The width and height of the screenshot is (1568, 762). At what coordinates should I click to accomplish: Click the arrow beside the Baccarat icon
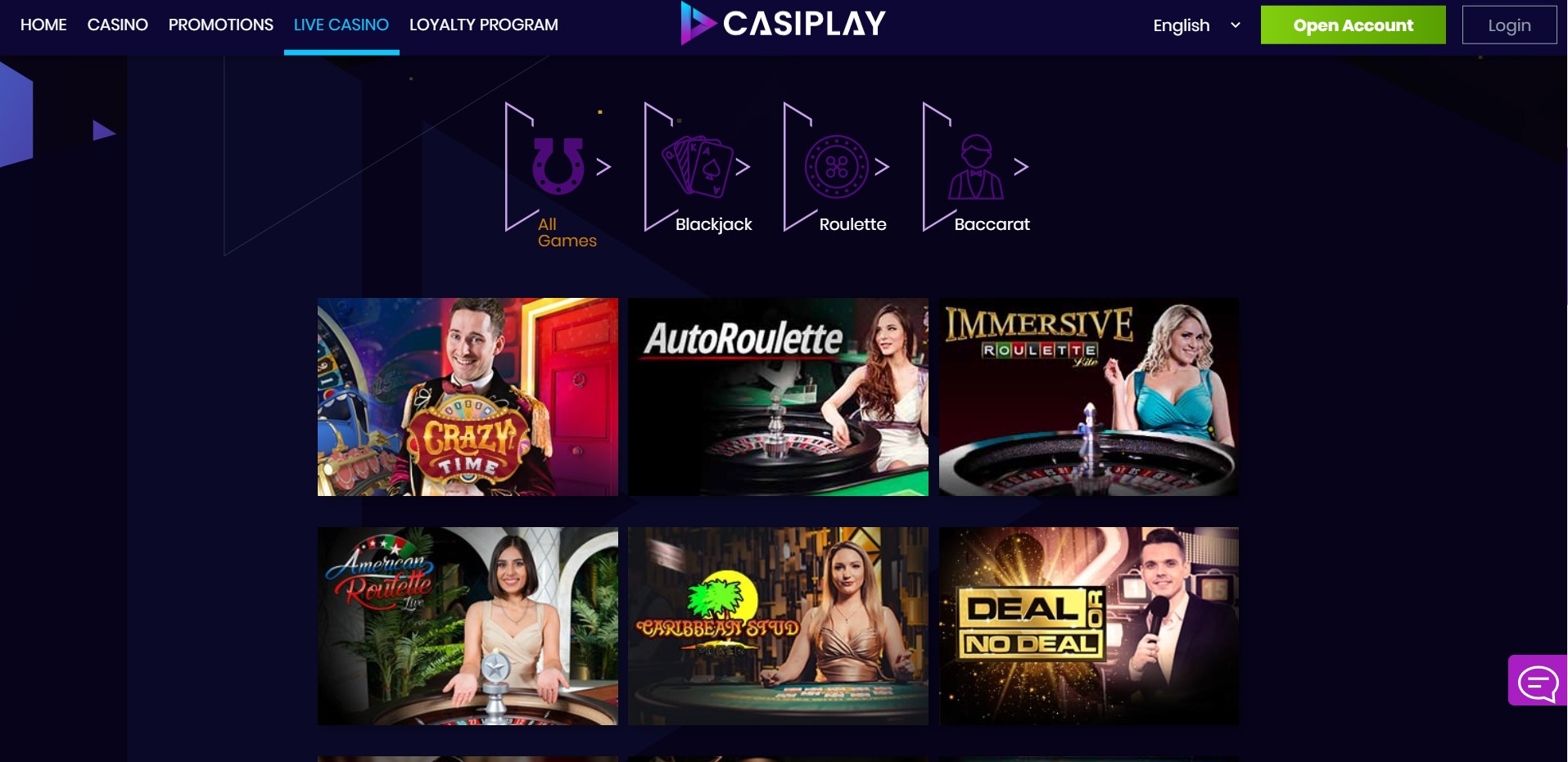point(1020,167)
